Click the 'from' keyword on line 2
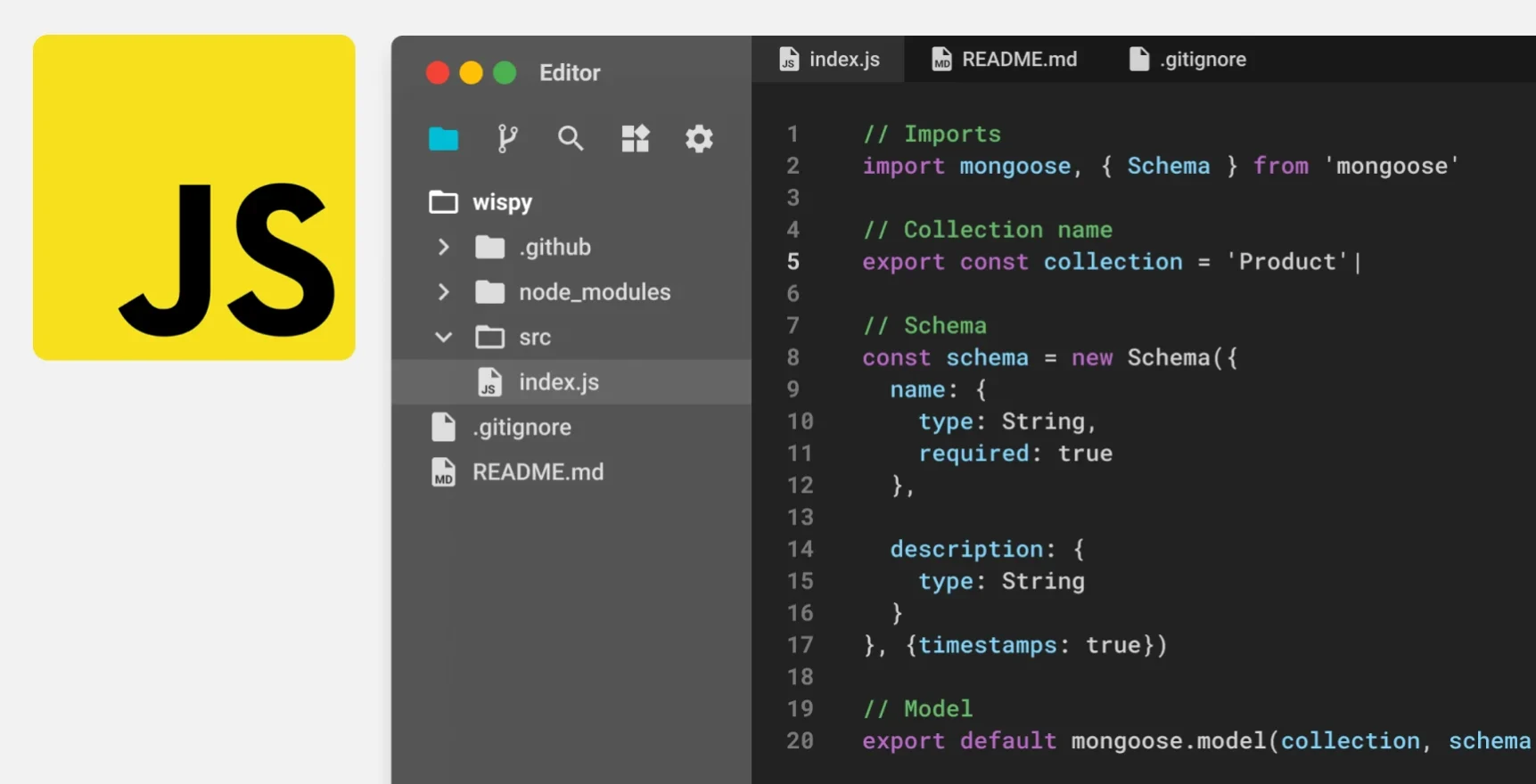Viewport: 1536px width, 784px height. [x=1281, y=166]
